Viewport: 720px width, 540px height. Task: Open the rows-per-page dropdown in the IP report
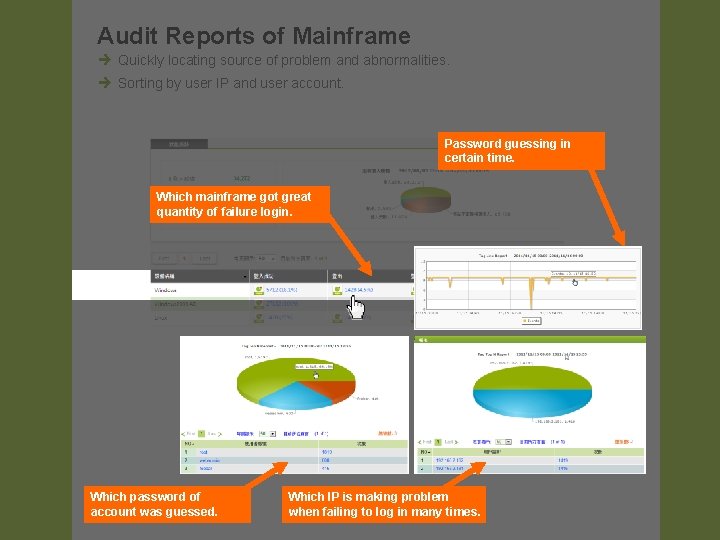[504, 442]
